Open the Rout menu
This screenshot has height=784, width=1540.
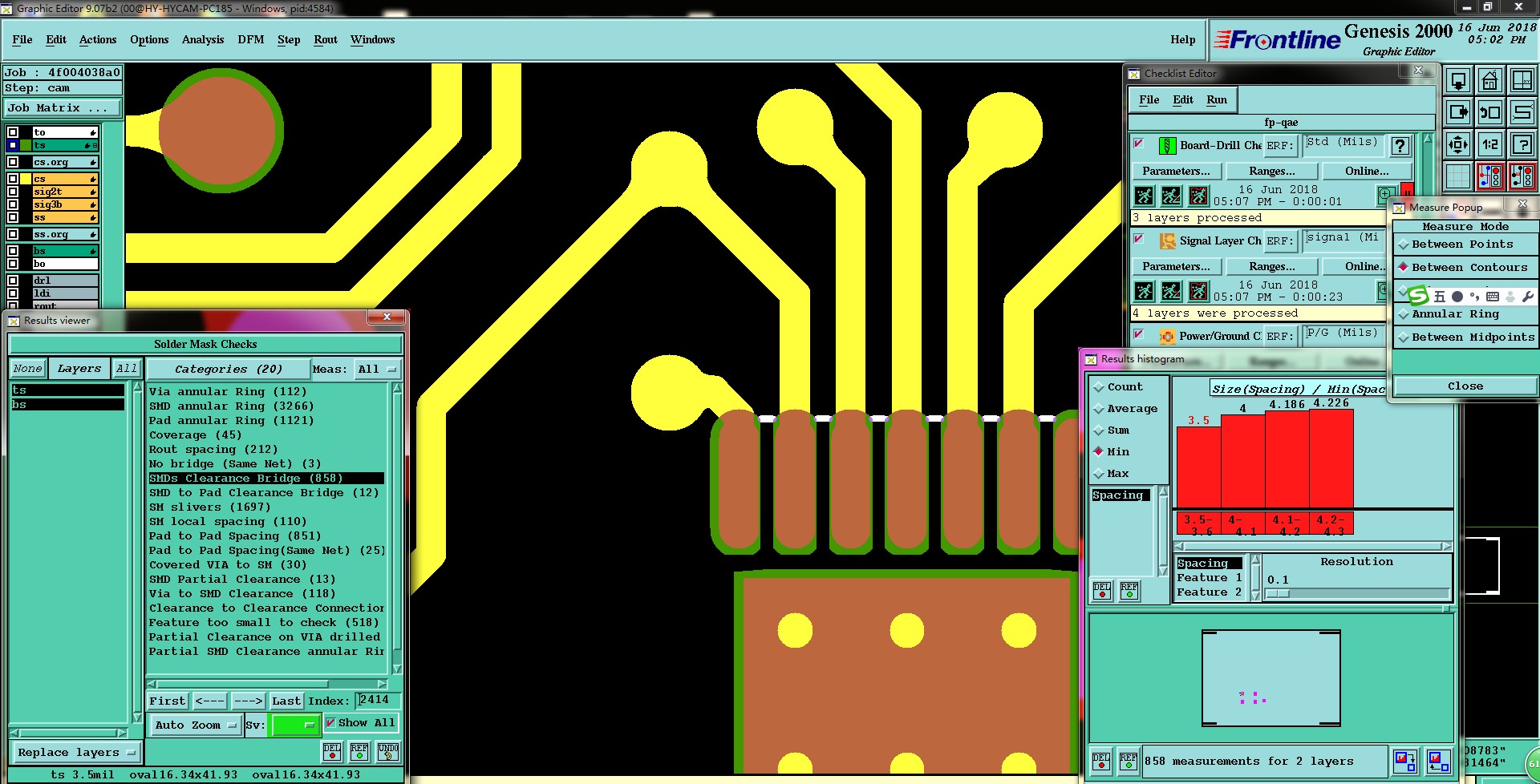coord(326,39)
